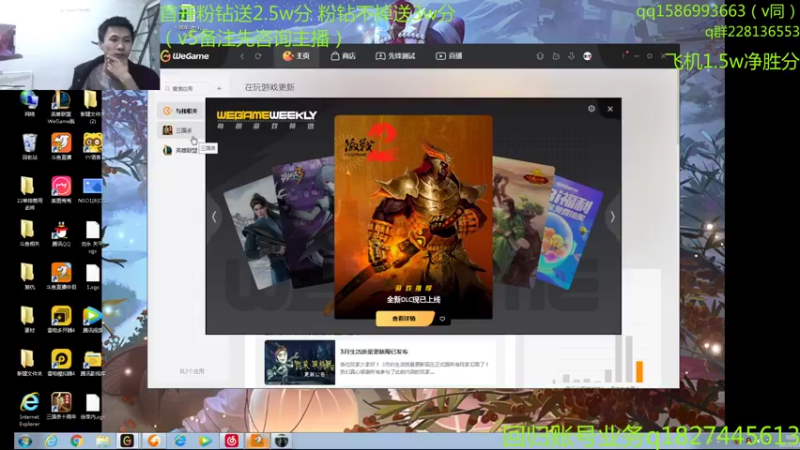Open the 直播 live stream tab
Image resolution: width=800 pixels, height=450 pixels.
(449, 56)
